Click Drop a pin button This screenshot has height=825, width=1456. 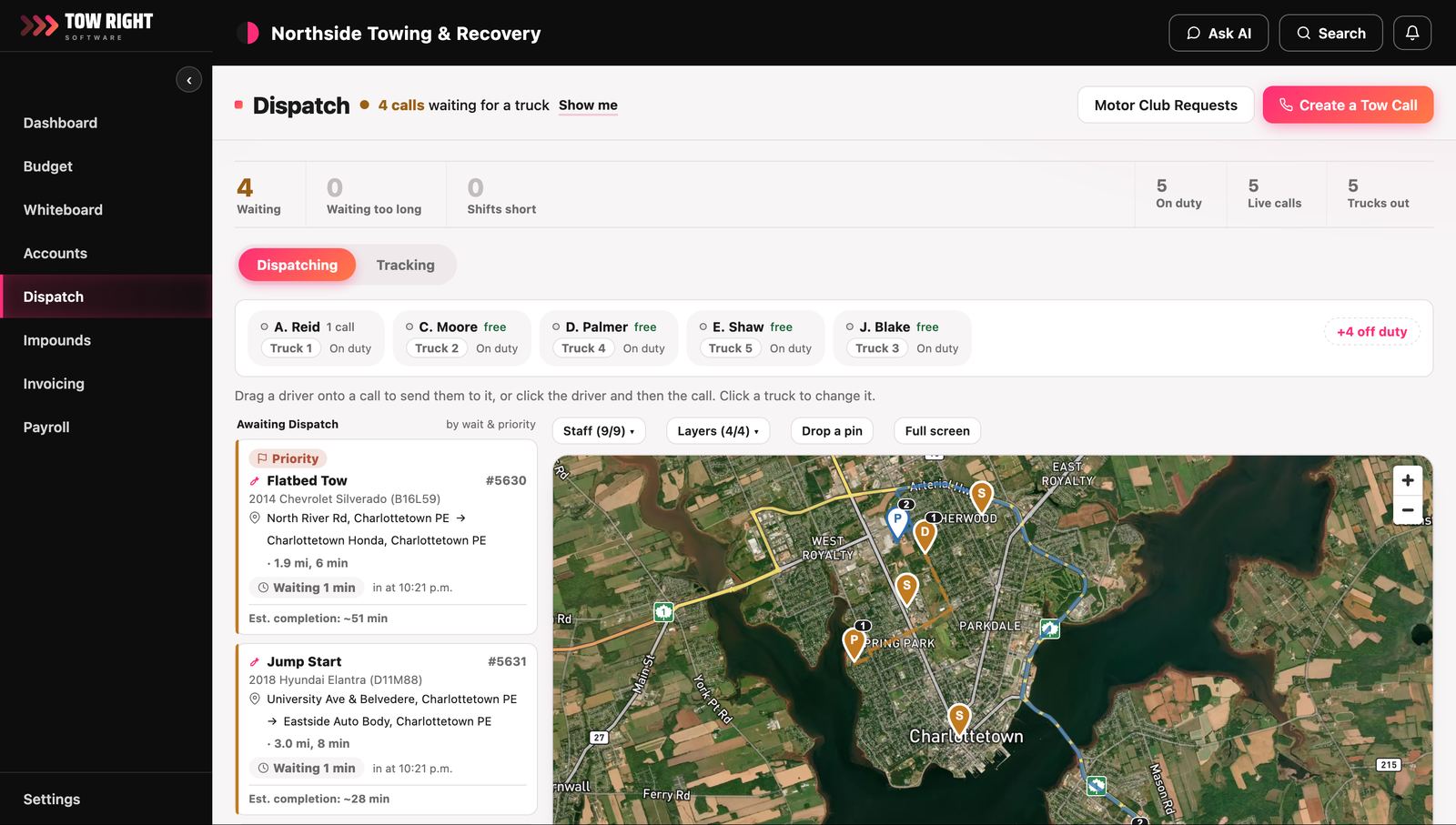[x=832, y=431]
